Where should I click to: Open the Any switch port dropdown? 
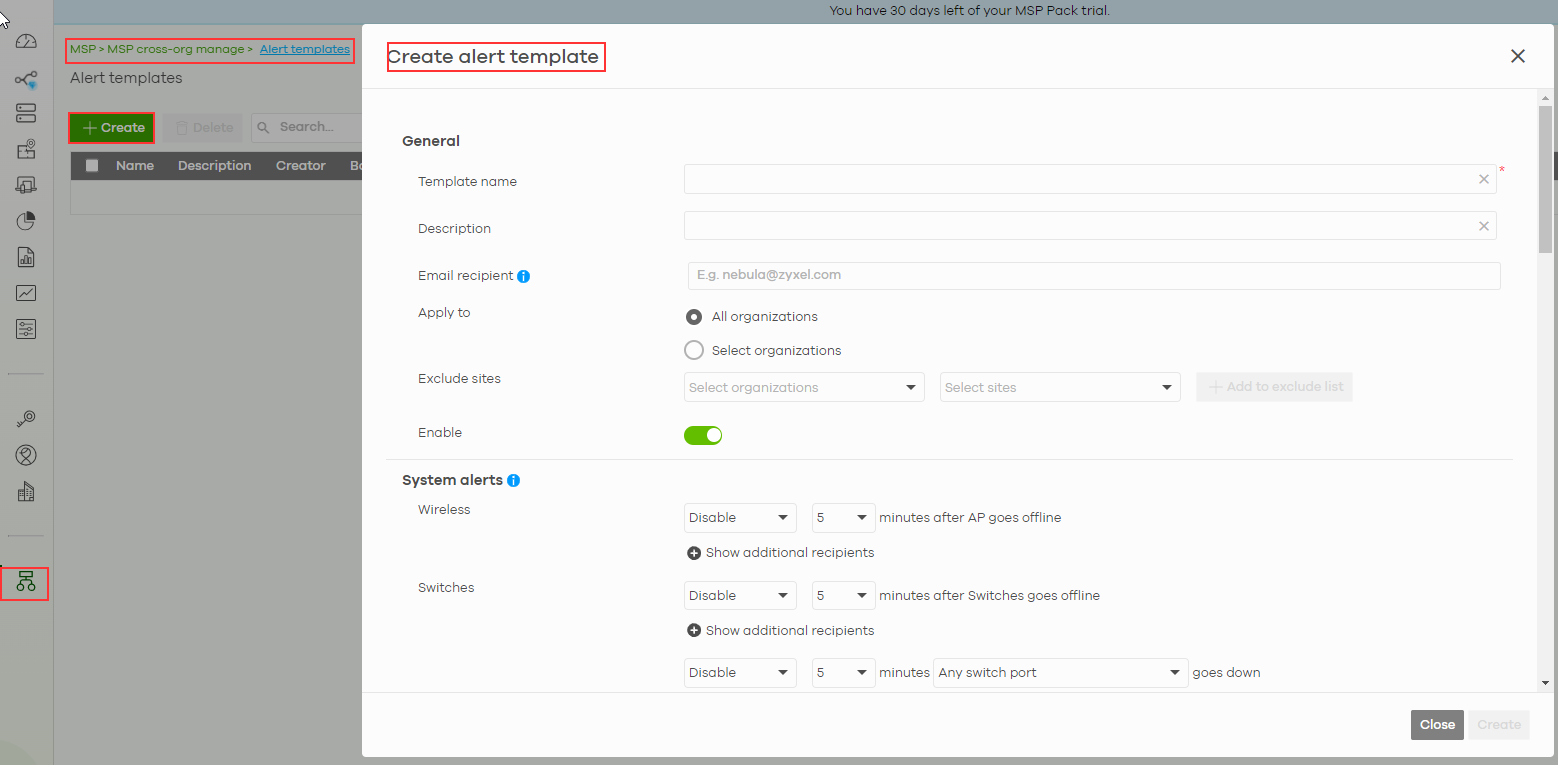(x=1059, y=673)
